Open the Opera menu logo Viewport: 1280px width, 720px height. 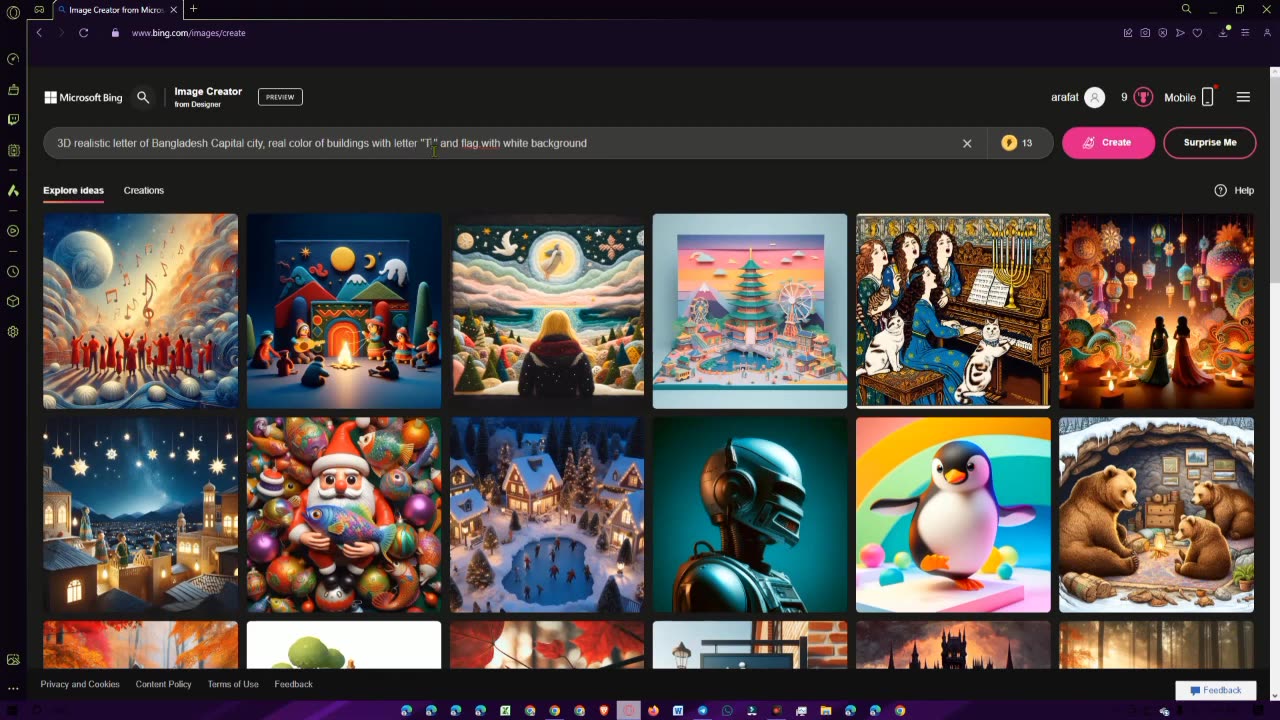pos(13,12)
